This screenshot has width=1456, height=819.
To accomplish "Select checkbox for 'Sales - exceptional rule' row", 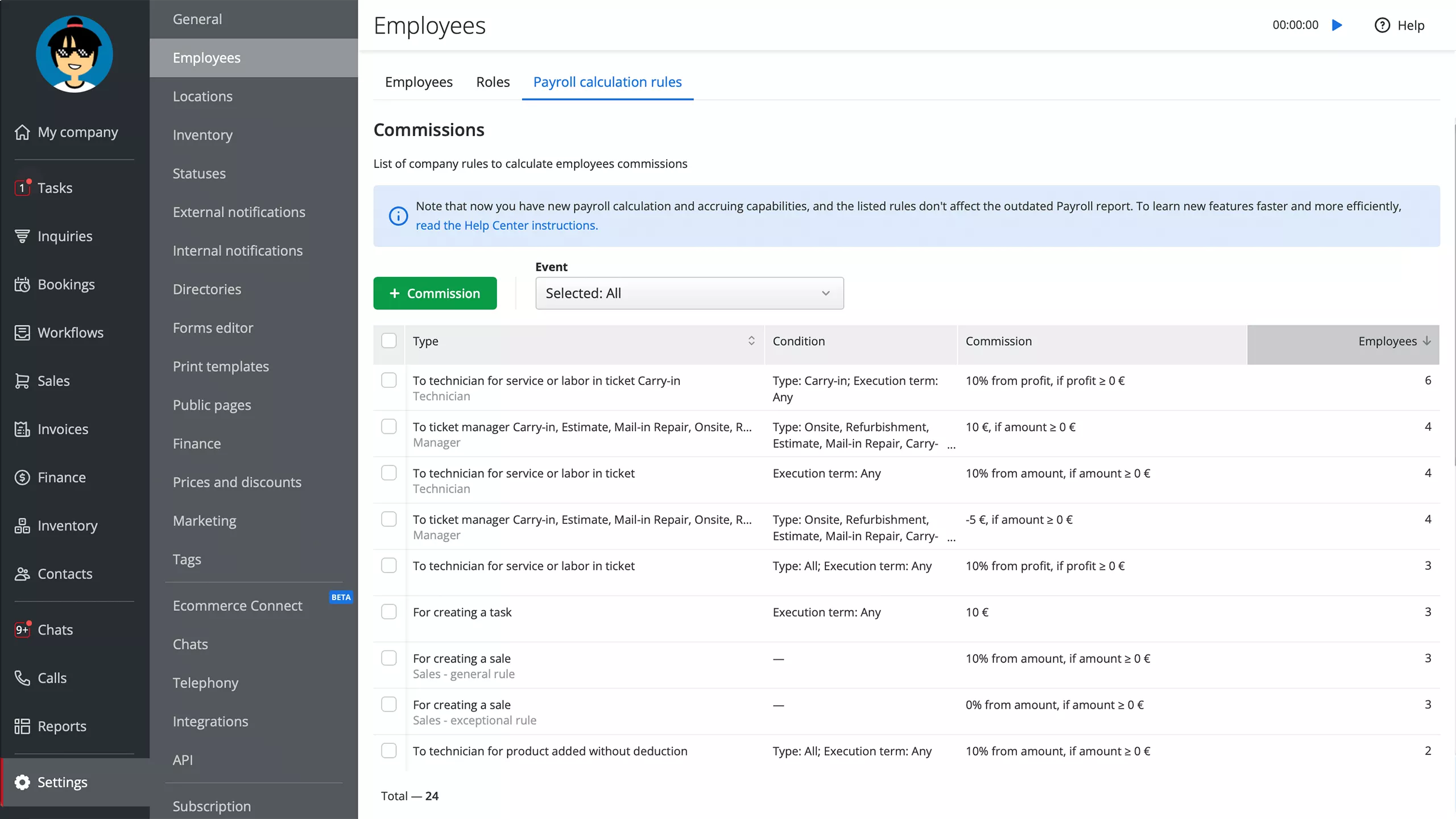I will (x=389, y=705).
